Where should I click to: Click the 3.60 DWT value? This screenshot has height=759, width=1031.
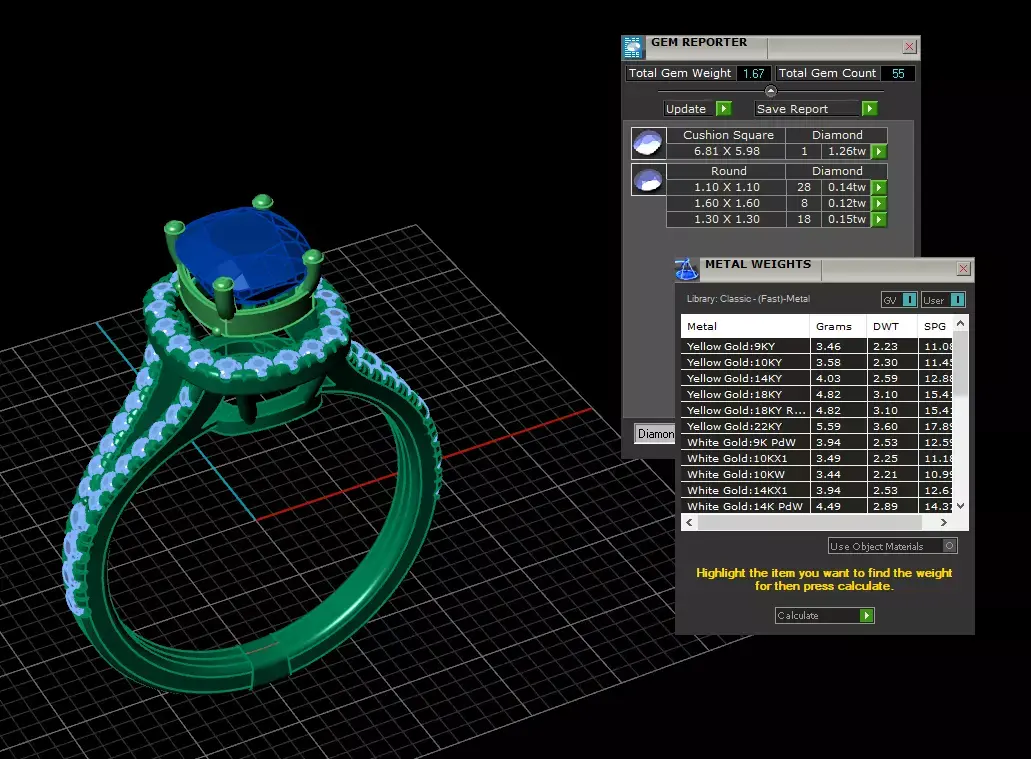click(x=885, y=426)
